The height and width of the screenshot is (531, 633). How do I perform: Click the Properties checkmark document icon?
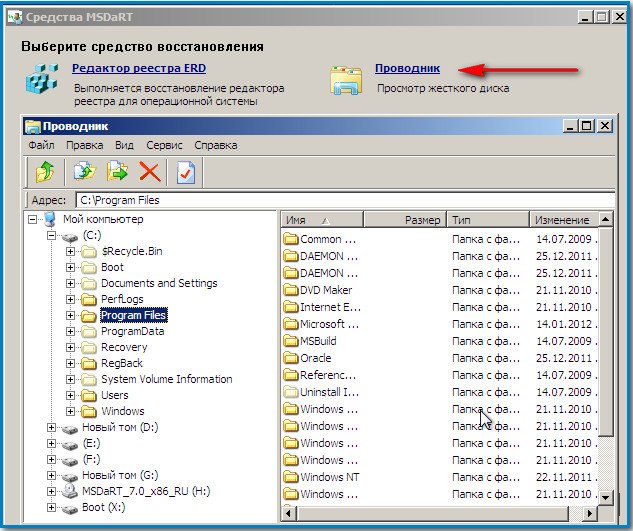click(x=185, y=172)
